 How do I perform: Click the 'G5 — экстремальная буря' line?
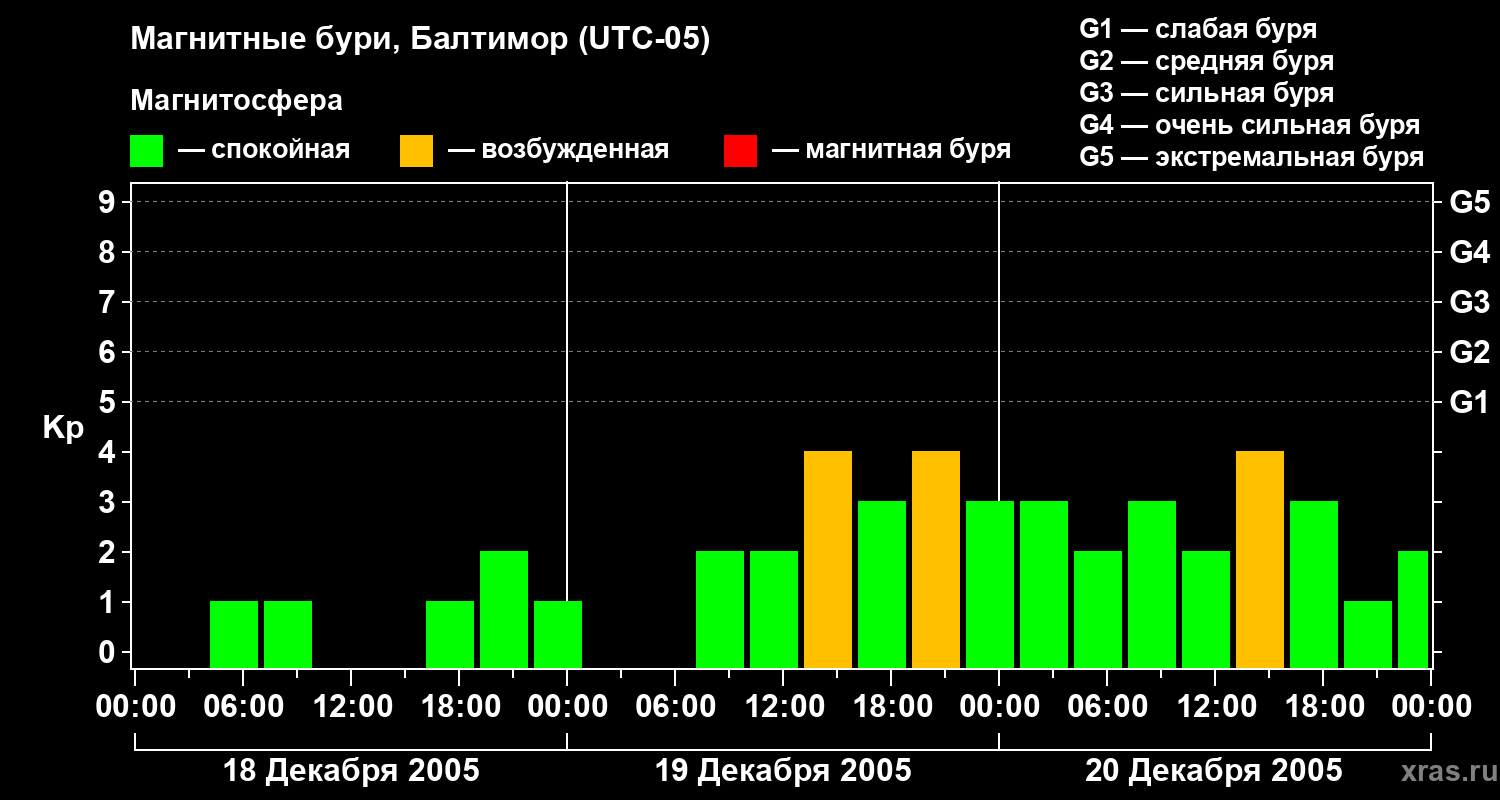(x=1251, y=157)
